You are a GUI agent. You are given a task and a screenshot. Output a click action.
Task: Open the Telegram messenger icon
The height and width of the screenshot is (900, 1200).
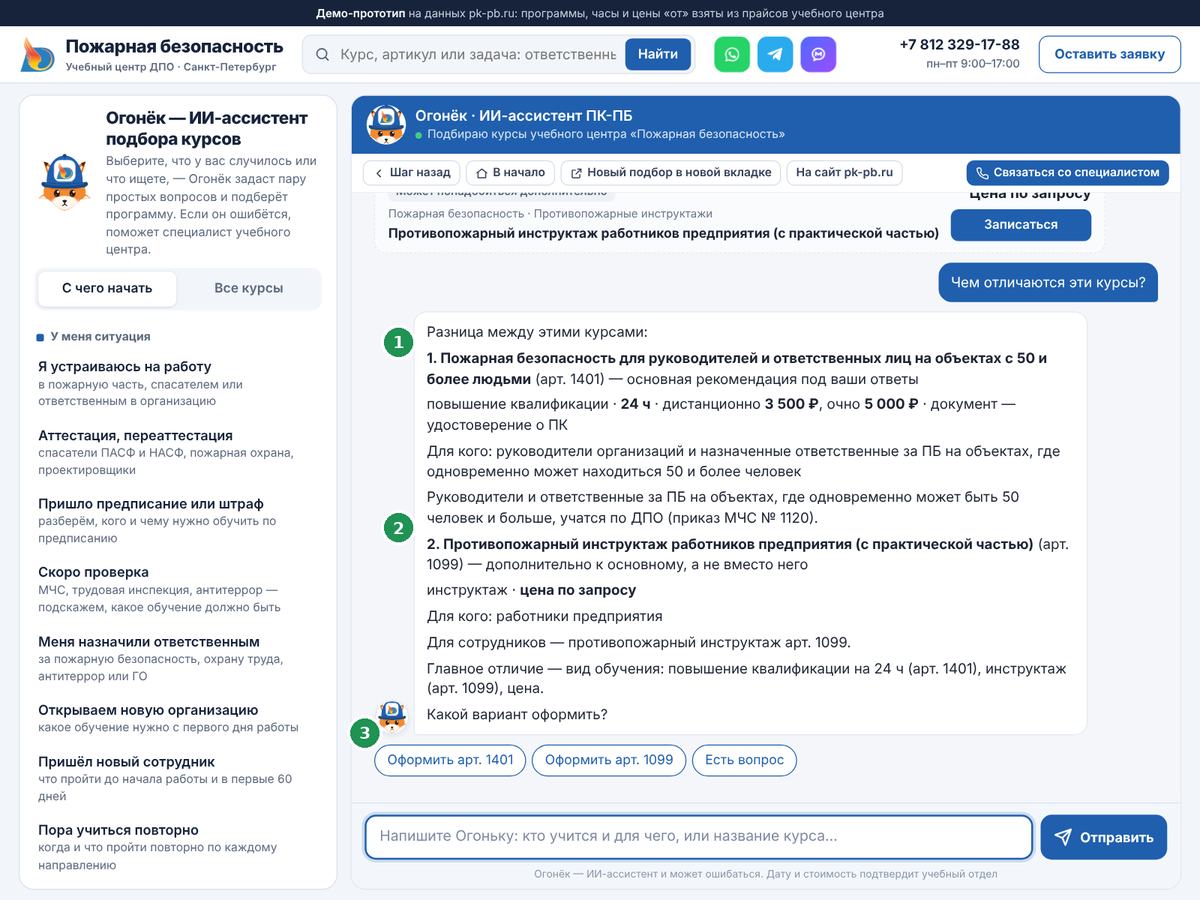click(x=775, y=54)
